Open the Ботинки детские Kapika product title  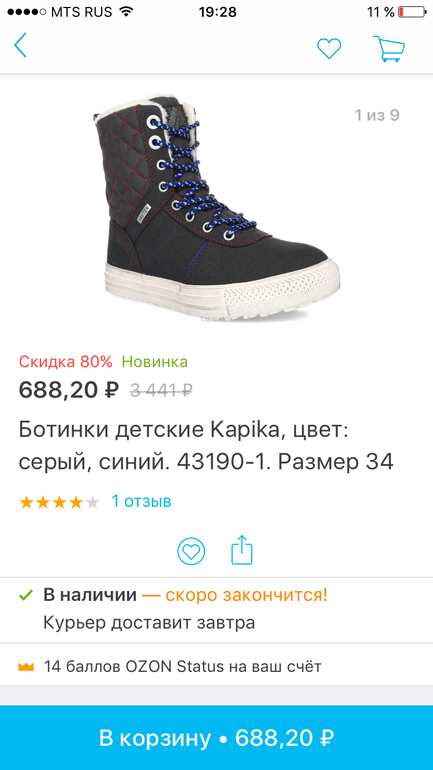tap(206, 446)
